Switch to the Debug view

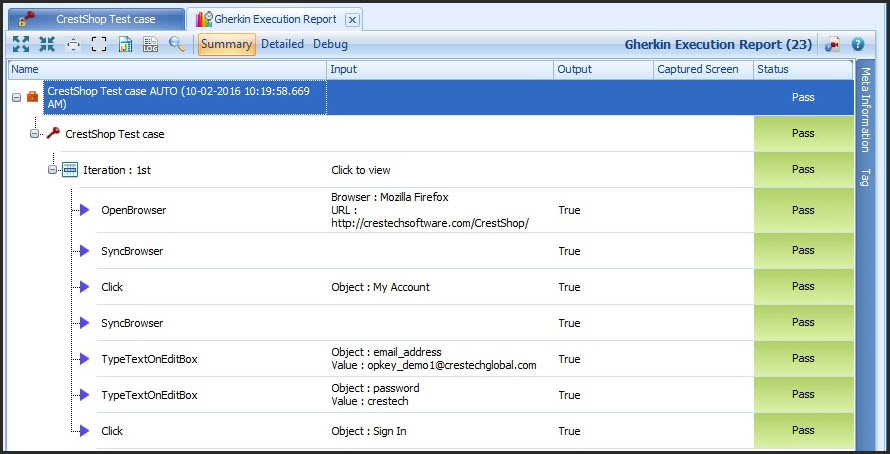point(330,44)
